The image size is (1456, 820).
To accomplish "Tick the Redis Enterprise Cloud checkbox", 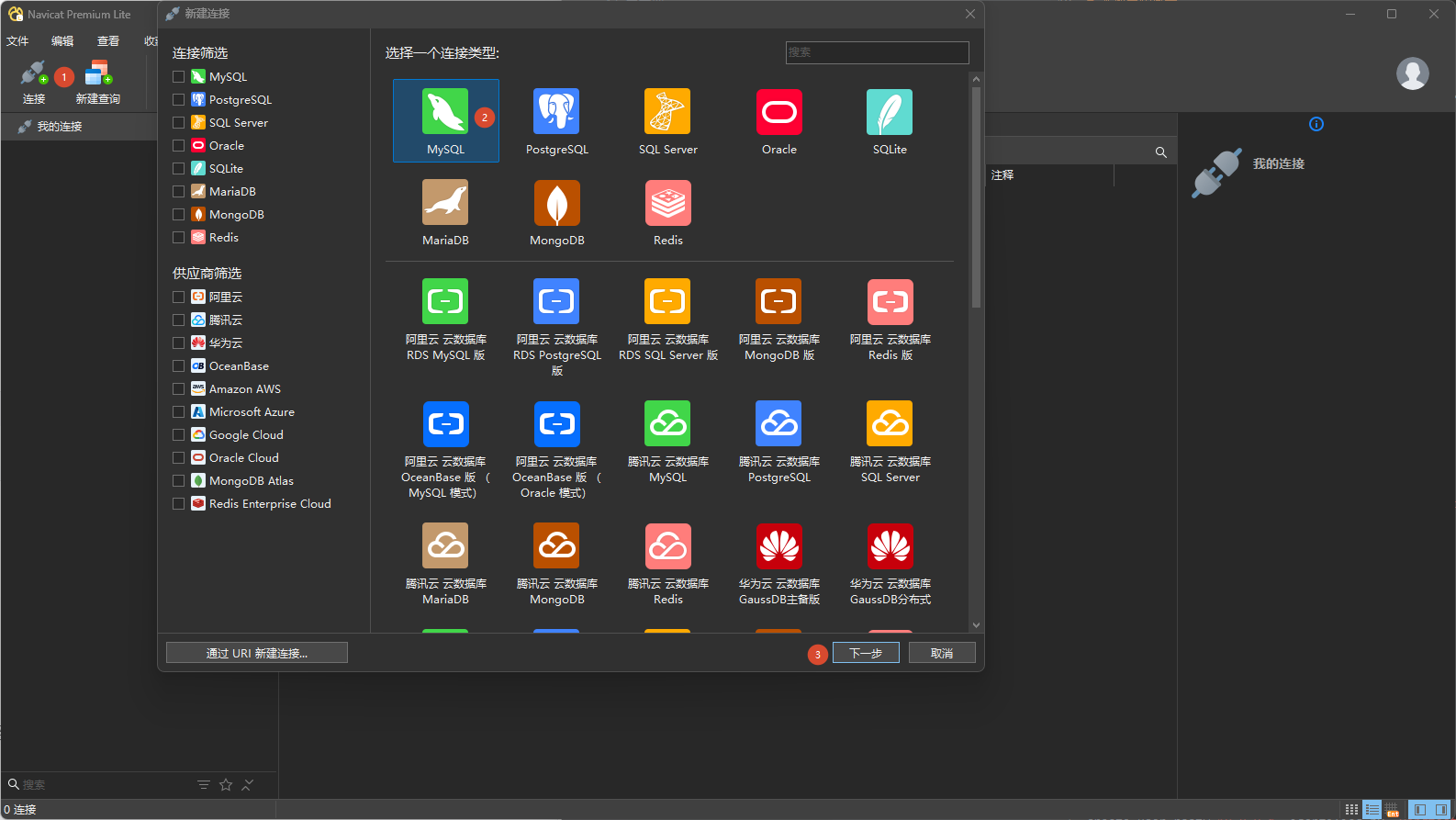I will 179,504.
